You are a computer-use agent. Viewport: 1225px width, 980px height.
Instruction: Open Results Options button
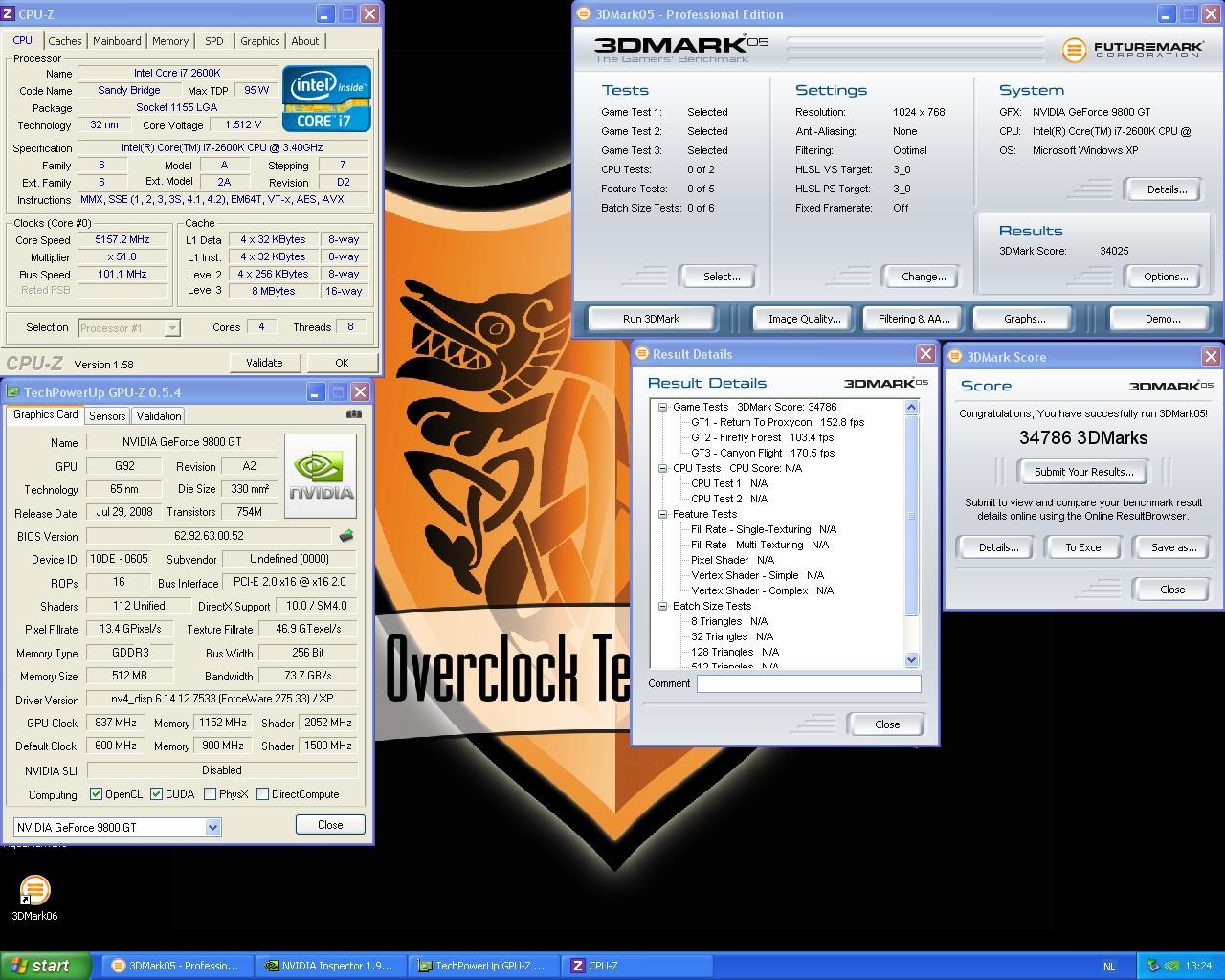tap(1166, 277)
